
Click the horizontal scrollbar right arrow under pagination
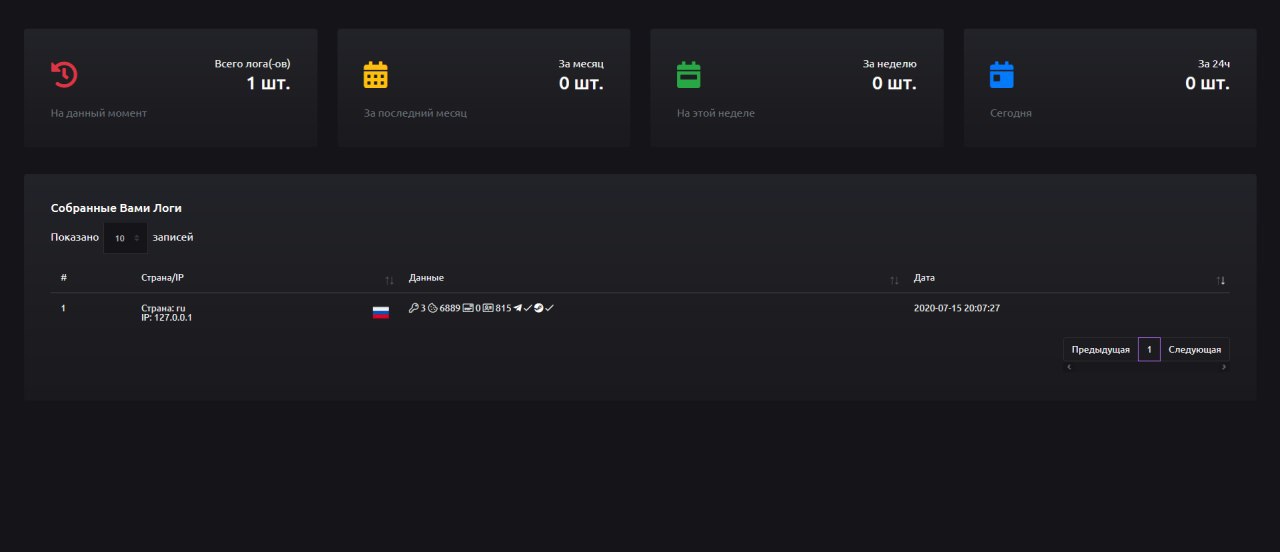pos(1224,367)
